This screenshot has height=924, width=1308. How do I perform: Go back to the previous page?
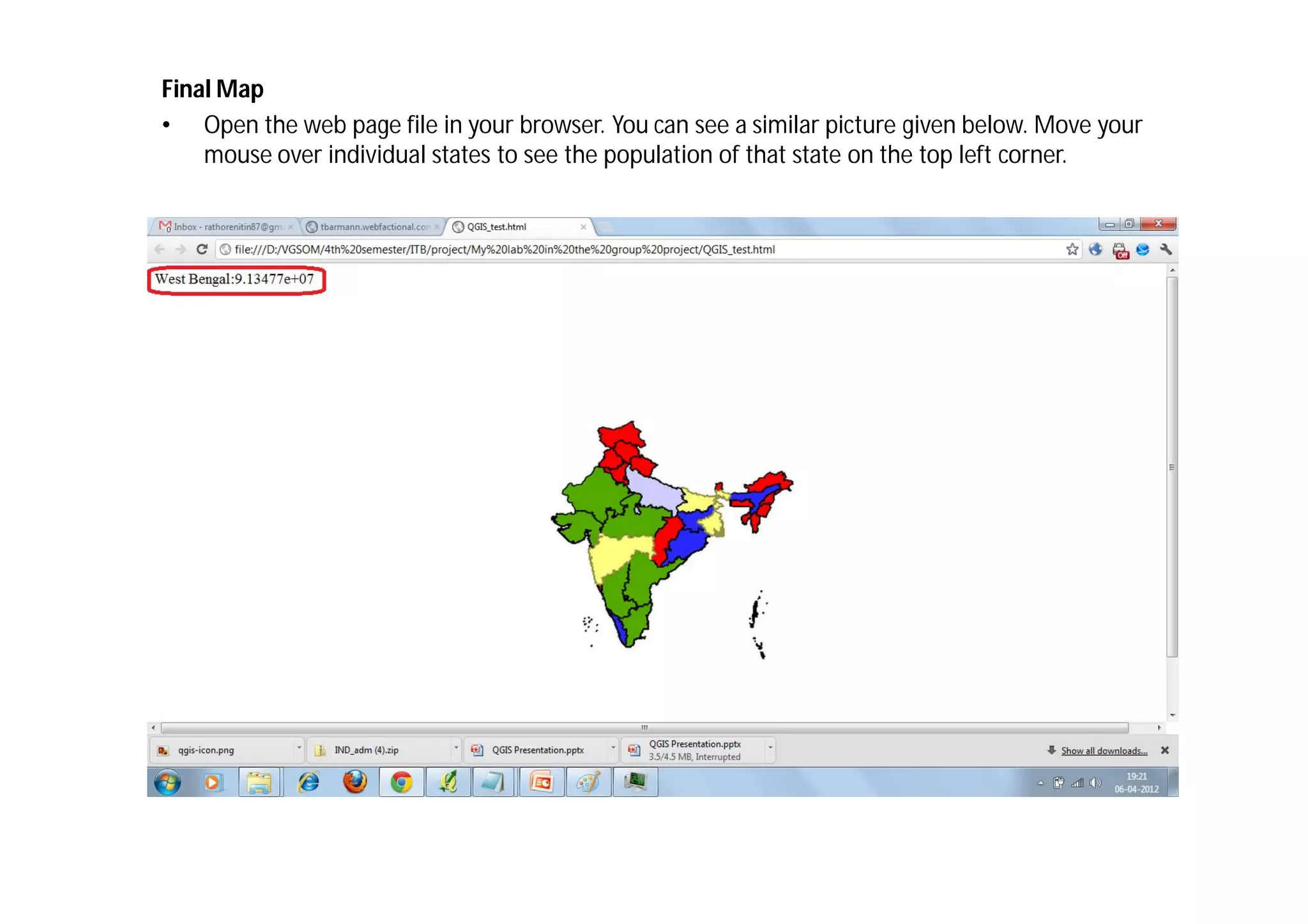click(160, 250)
